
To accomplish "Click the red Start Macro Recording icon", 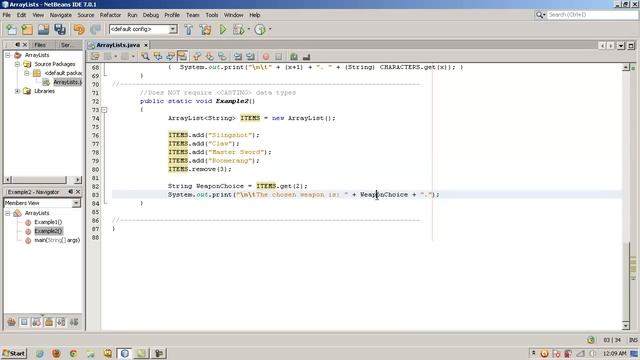I will pos(266,56).
